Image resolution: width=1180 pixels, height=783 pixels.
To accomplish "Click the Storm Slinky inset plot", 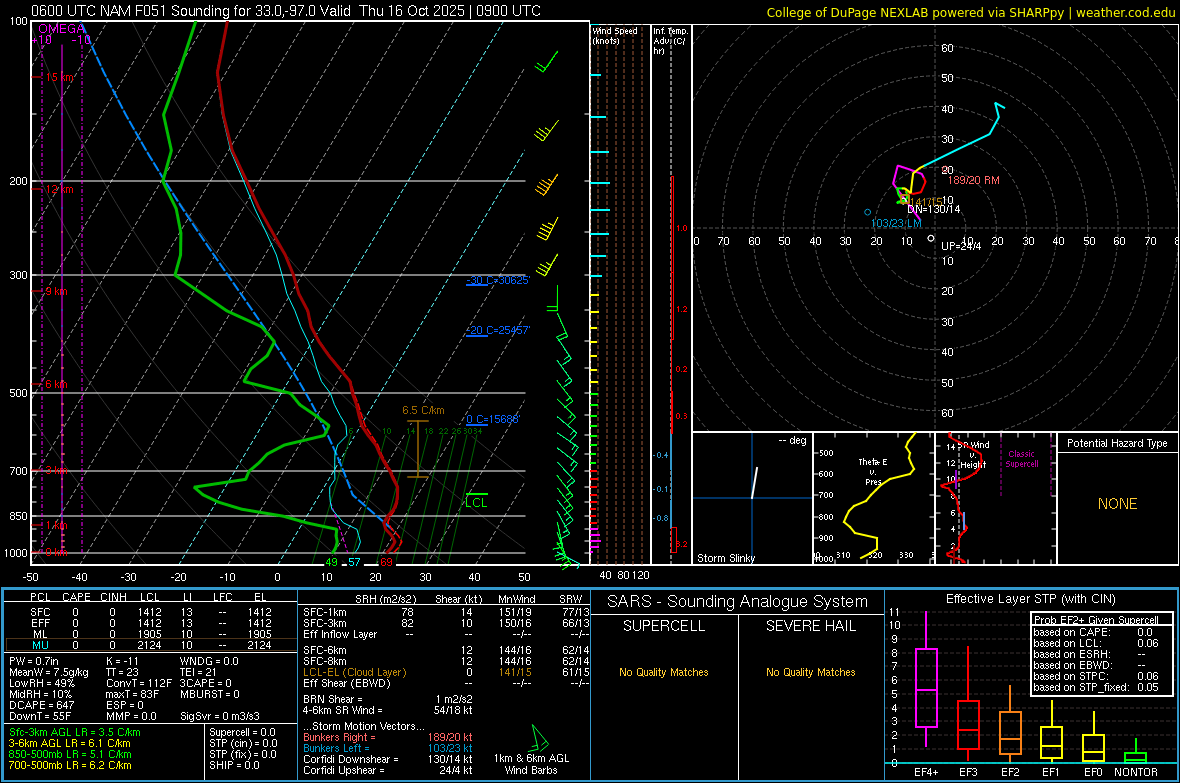I will click(x=752, y=498).
